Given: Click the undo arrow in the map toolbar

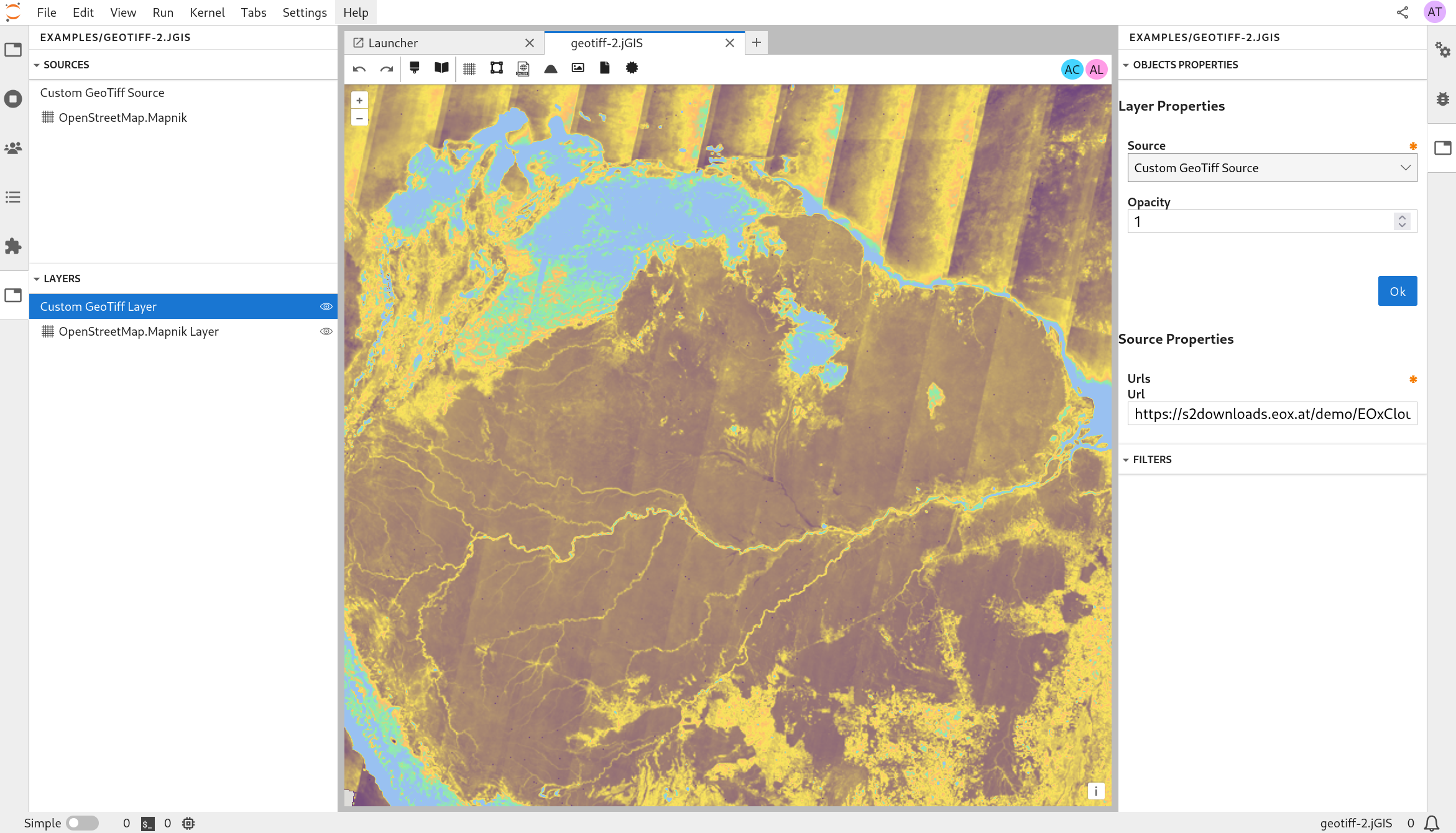Looking at the screenshot, I should pyautogui.click(x=359, y=68).
